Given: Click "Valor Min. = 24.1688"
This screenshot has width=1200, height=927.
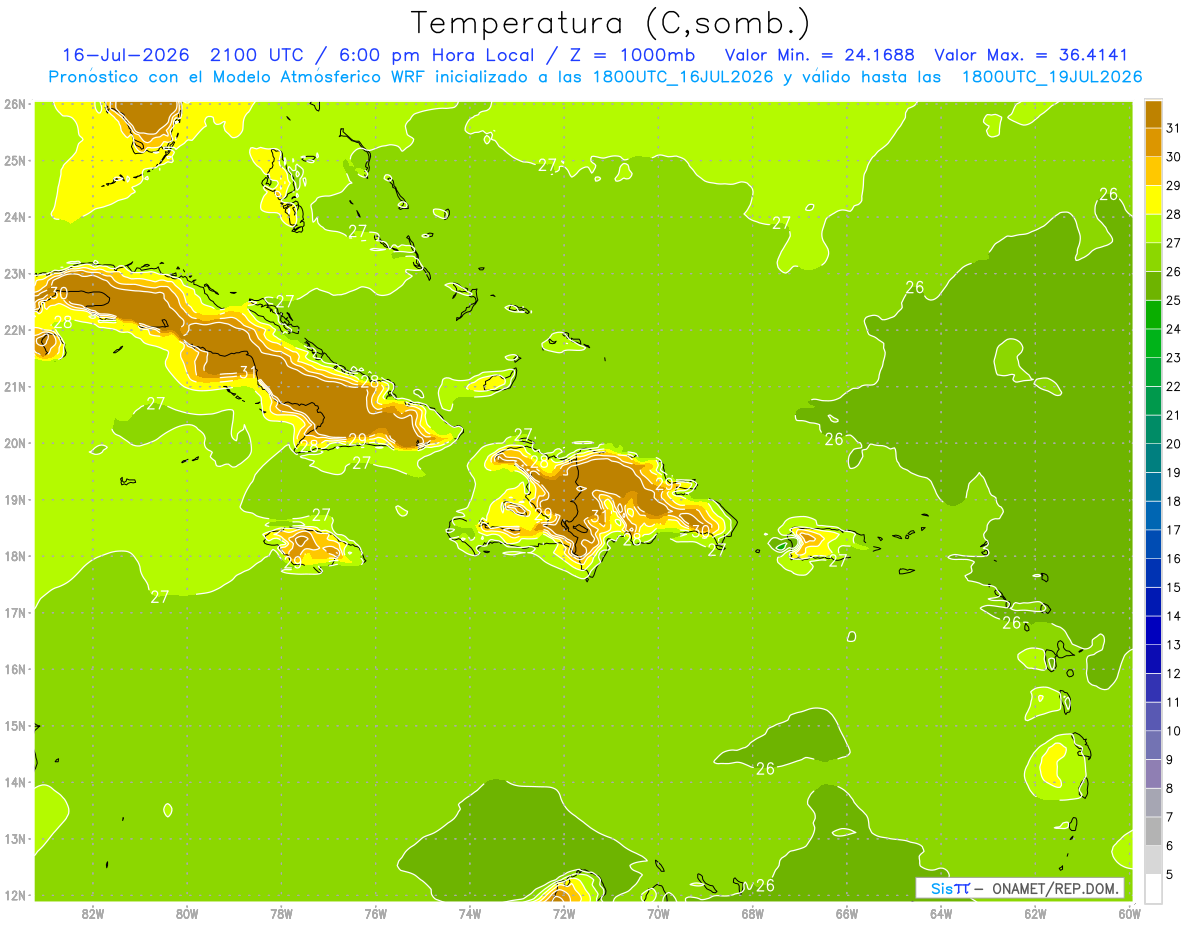Looking at the screenshot, I should click(x=819, y=55).
